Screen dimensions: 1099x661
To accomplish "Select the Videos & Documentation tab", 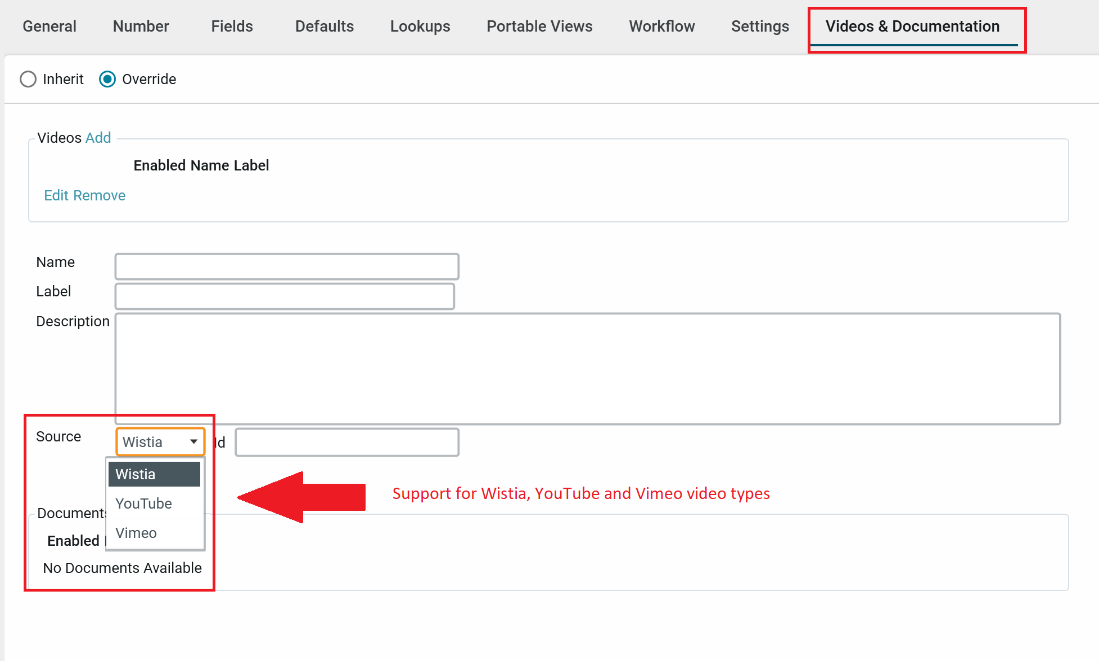I will 912,26.
